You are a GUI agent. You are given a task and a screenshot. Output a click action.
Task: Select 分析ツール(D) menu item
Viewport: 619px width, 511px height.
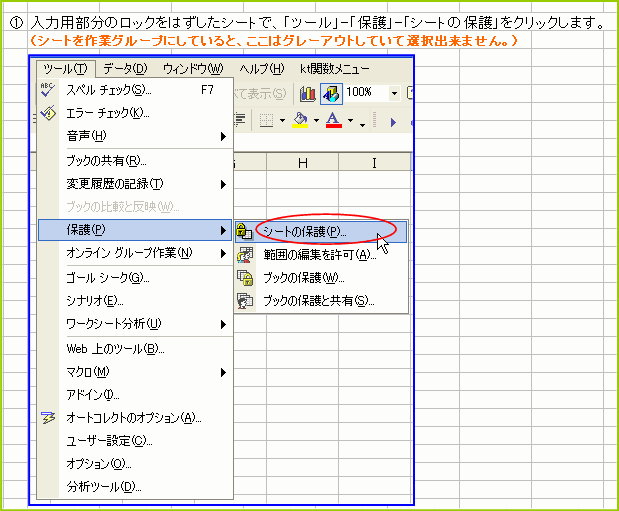coord(135,487)
